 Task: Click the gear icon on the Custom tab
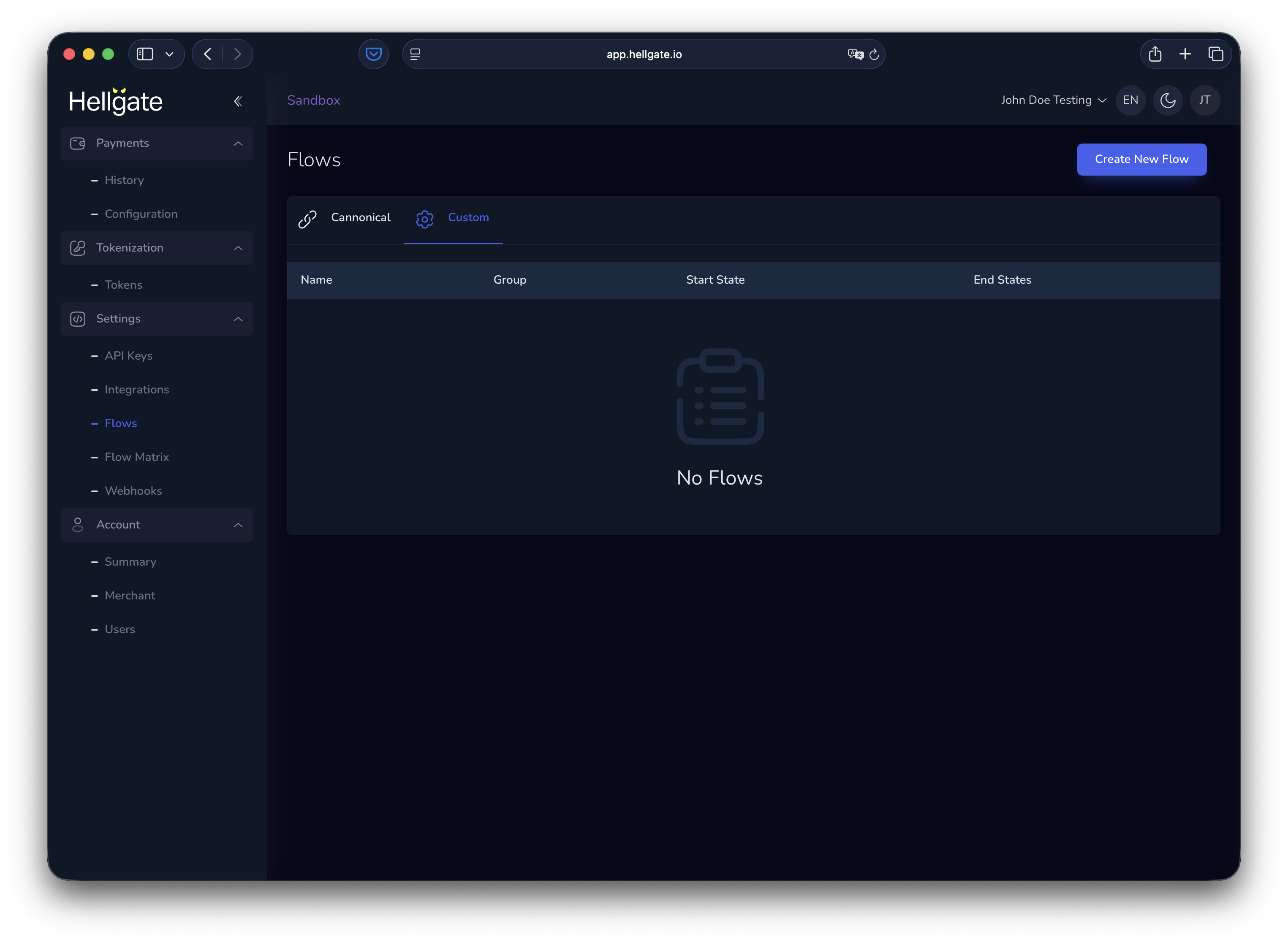pyautogui.click(x=425, y=219)
